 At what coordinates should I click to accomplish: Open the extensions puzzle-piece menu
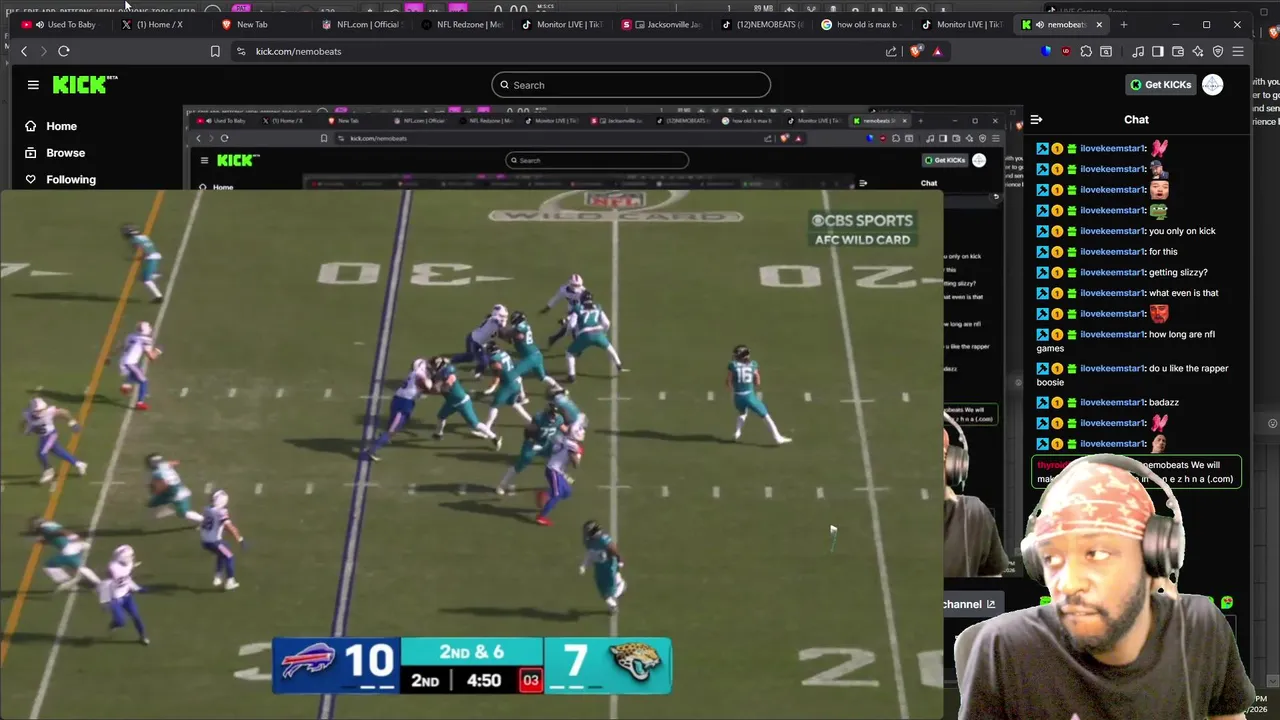[1086, 51]
